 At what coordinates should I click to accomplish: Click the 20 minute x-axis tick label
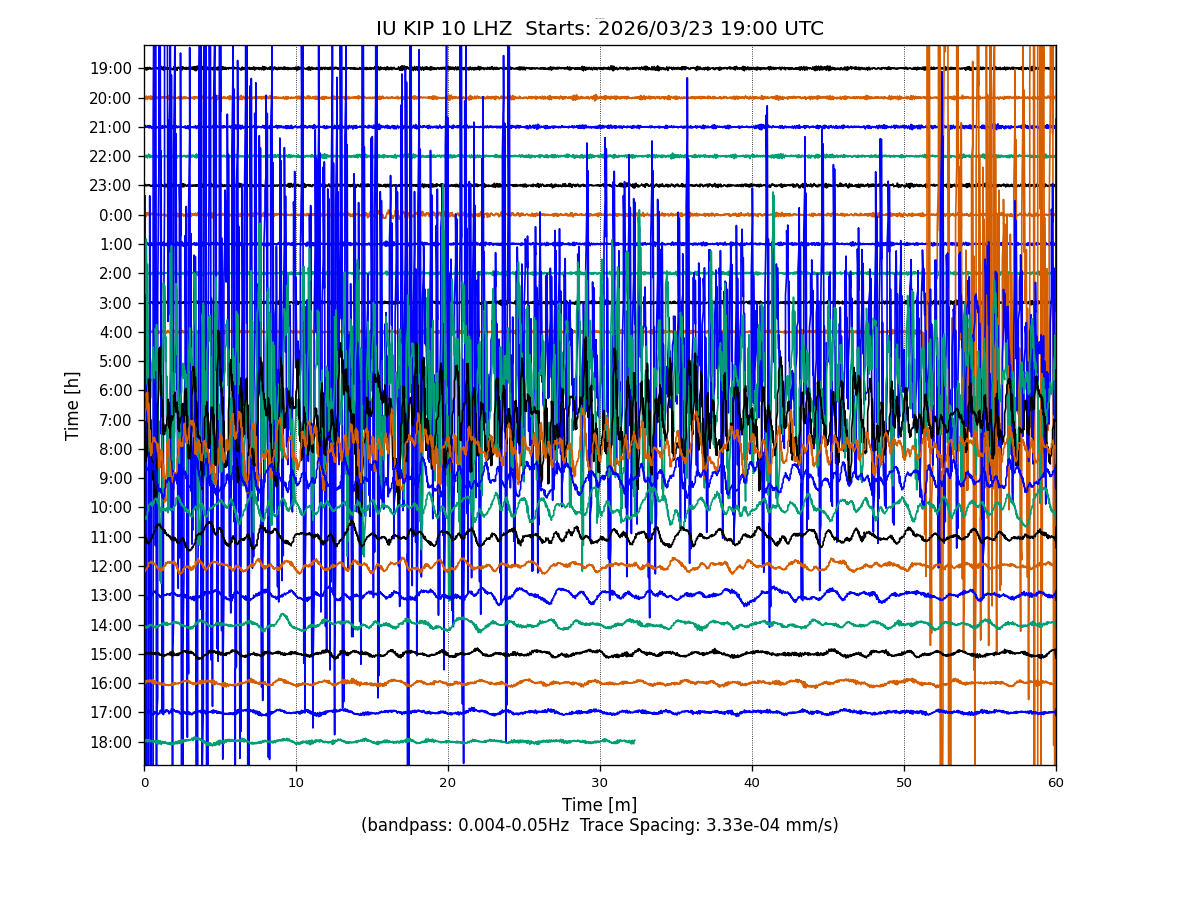pos(448,783)
